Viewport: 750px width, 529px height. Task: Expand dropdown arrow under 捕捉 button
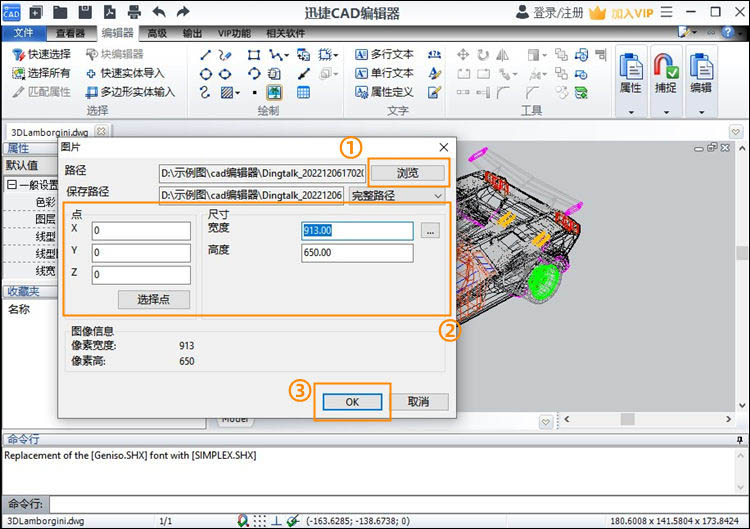(666, 112)
